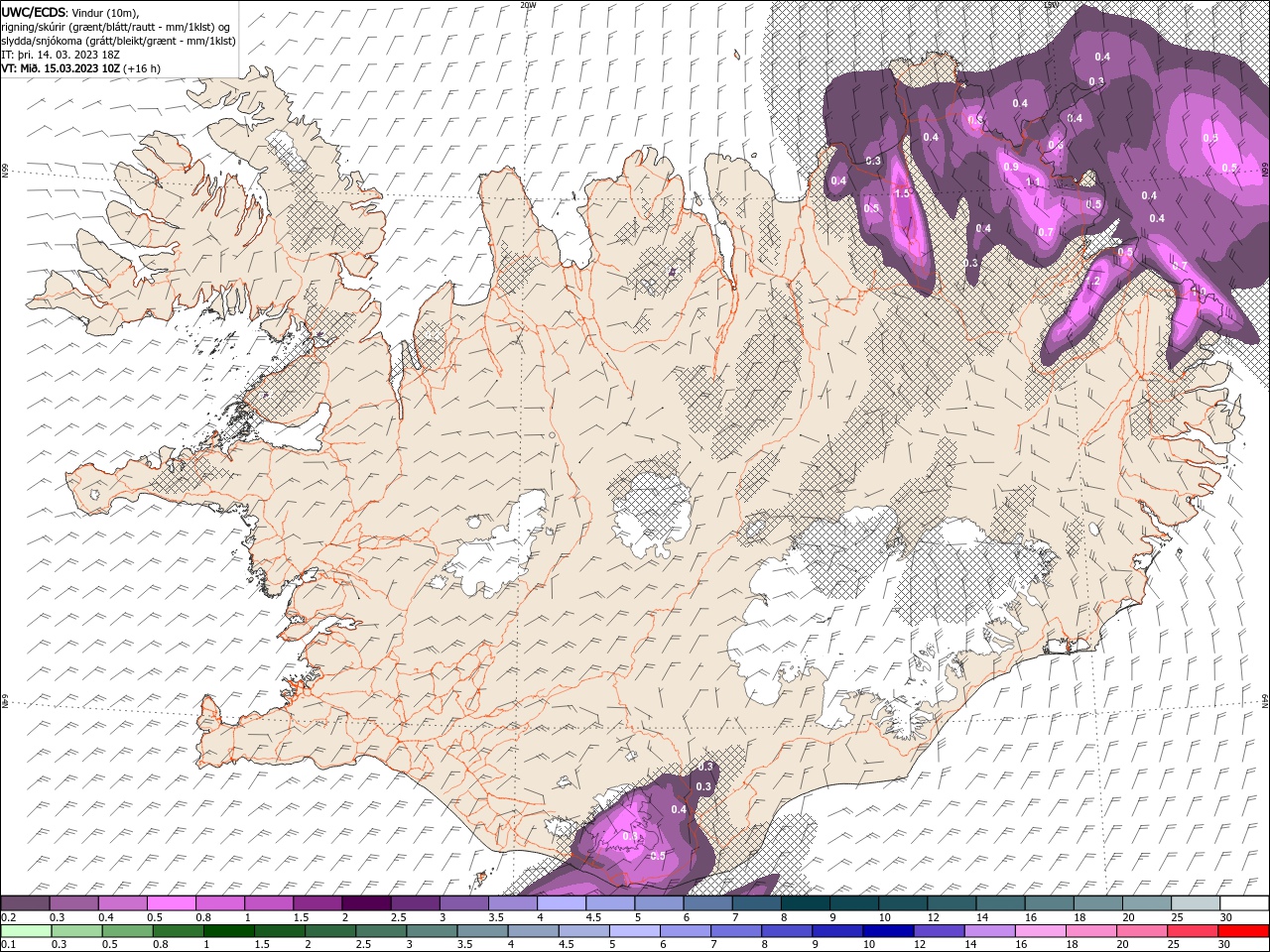Screen dimensions: 1270x952
Task: Click the 1.1 snowfall value on the map
Action: point(1032,182)
